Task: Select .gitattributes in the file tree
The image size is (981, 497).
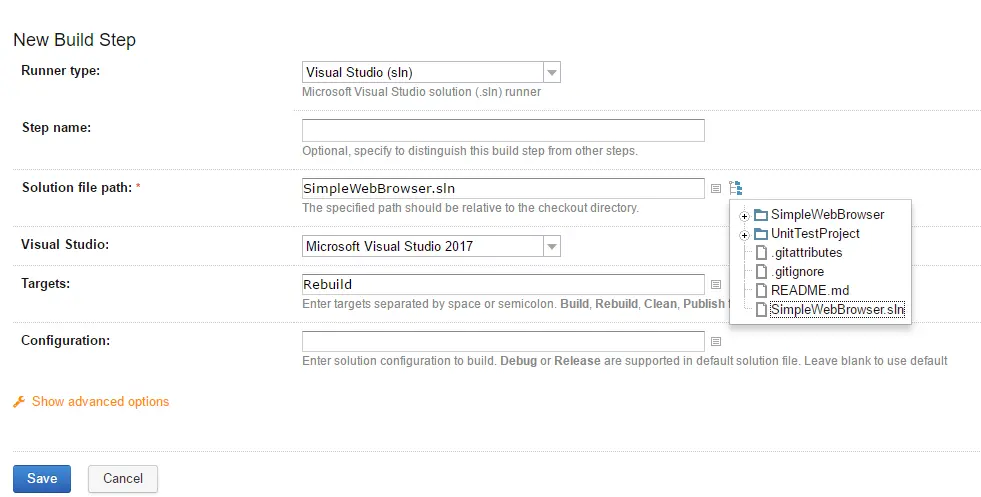Action: tap(806, 252)
